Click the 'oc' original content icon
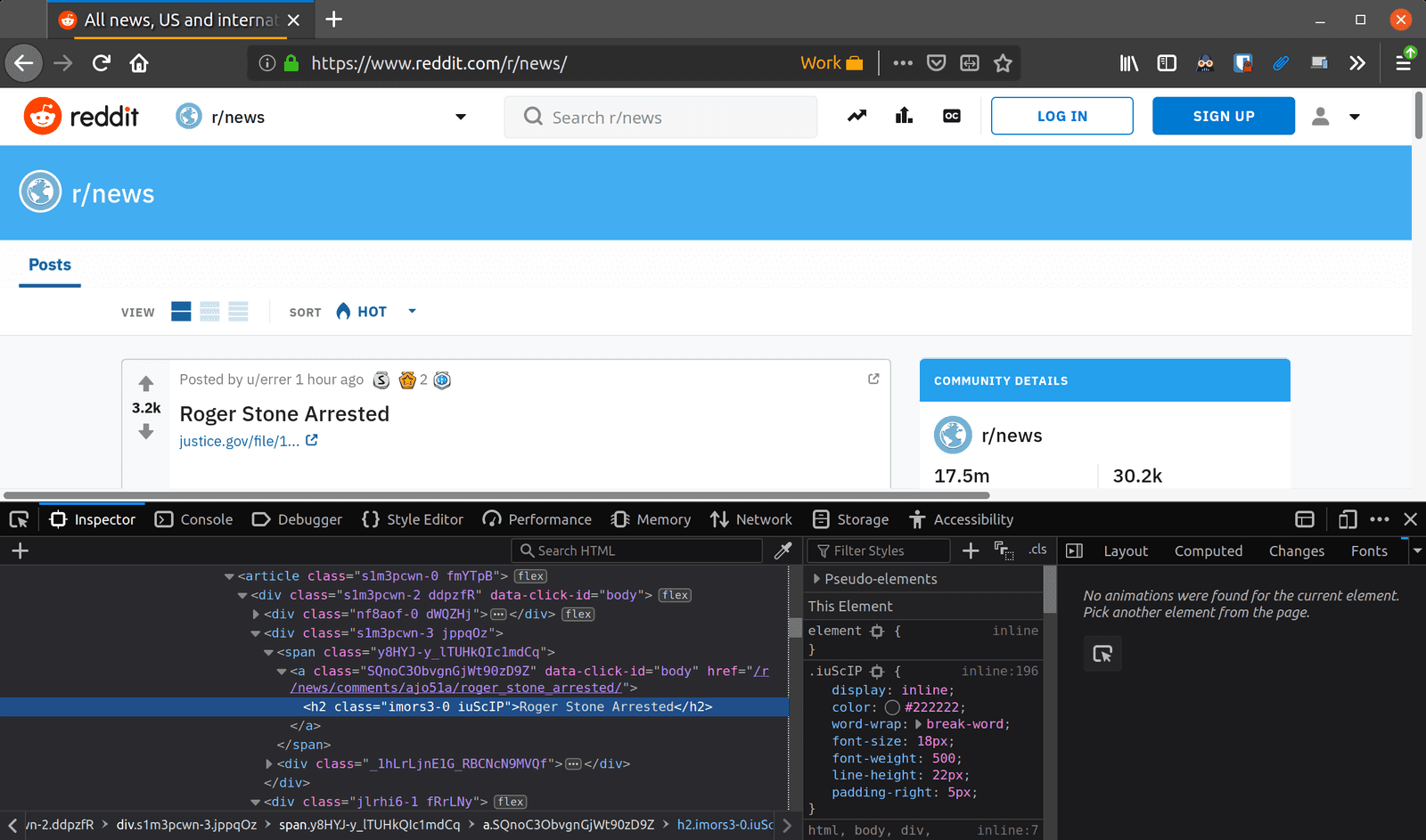1426x840 pixels. point(951,116)
